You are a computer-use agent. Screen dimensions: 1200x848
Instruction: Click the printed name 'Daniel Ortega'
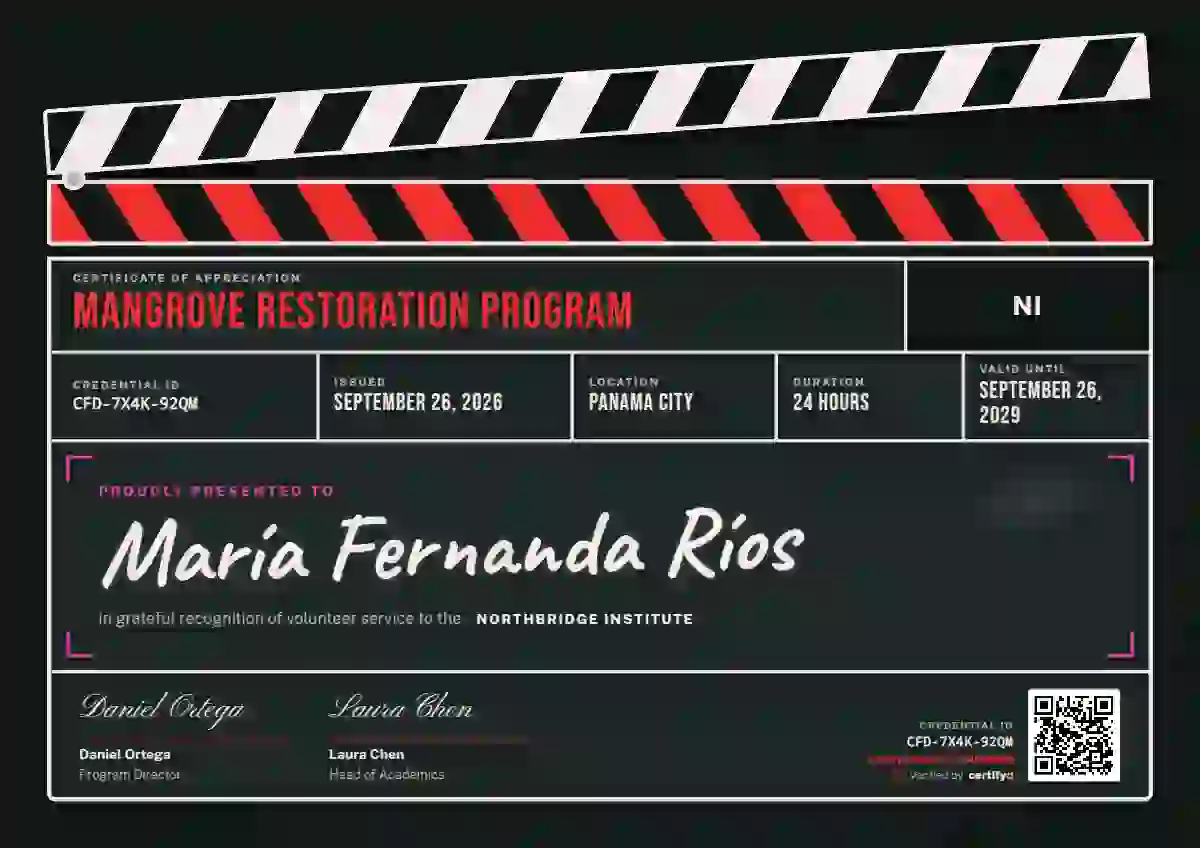coord(125,754)
